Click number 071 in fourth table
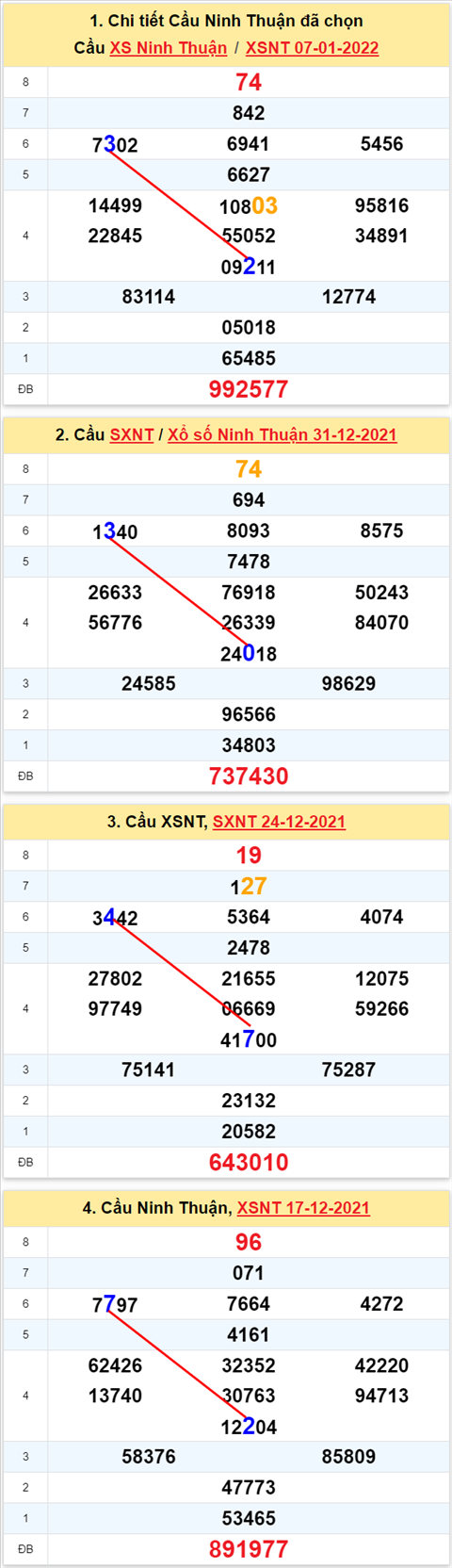 [249, 1273]
